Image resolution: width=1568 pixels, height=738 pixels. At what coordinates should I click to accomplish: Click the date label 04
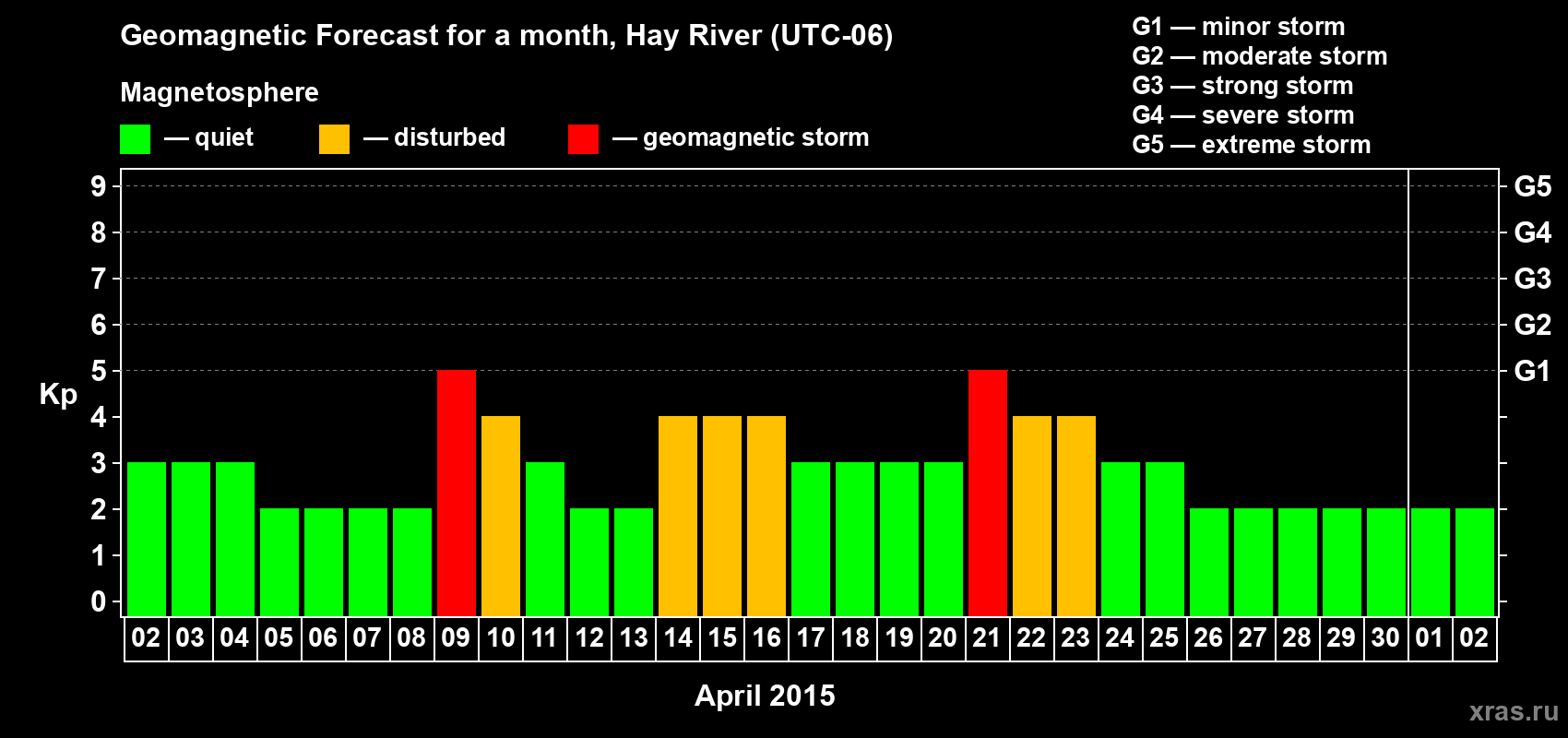[x=234, y=637]
